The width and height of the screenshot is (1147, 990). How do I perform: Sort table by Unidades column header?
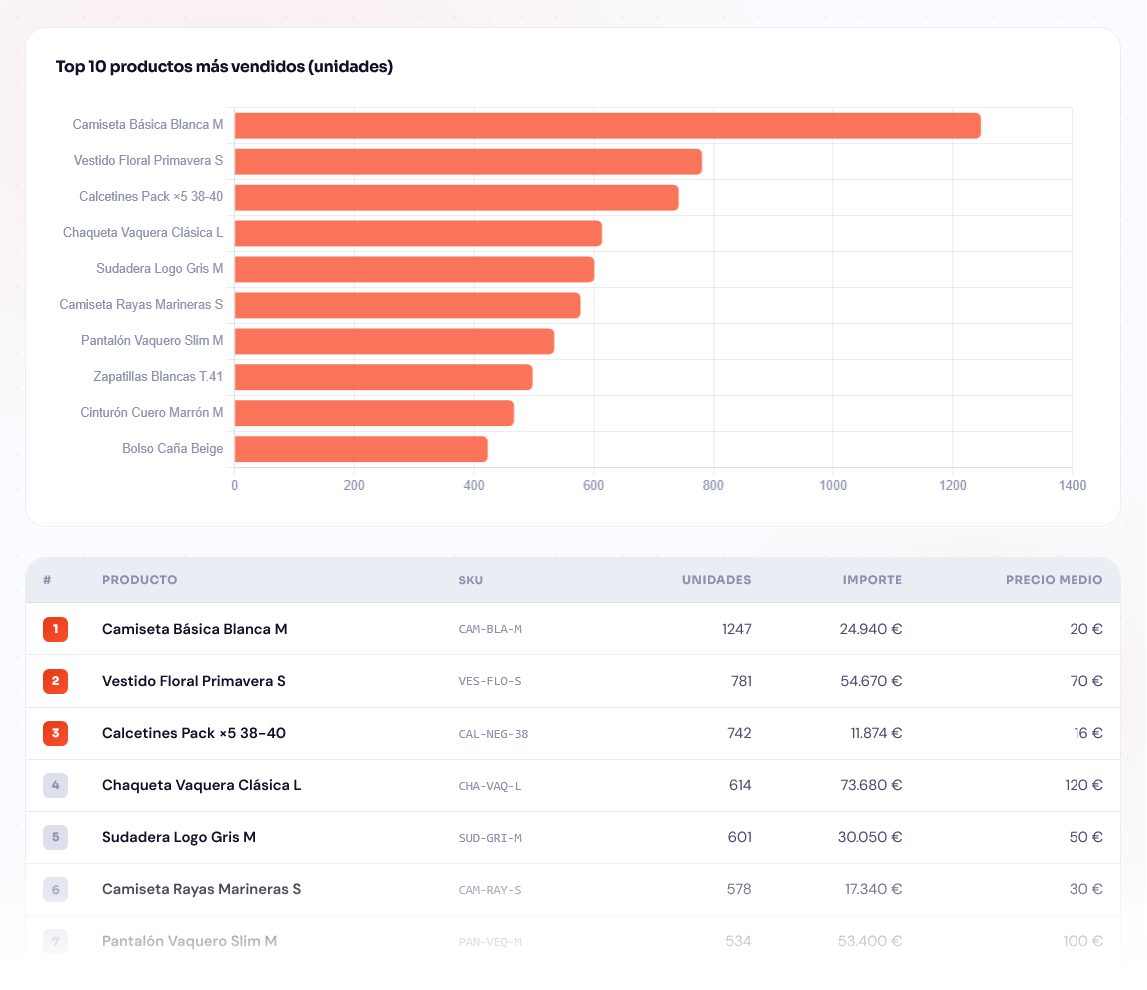tap(716, 580)
